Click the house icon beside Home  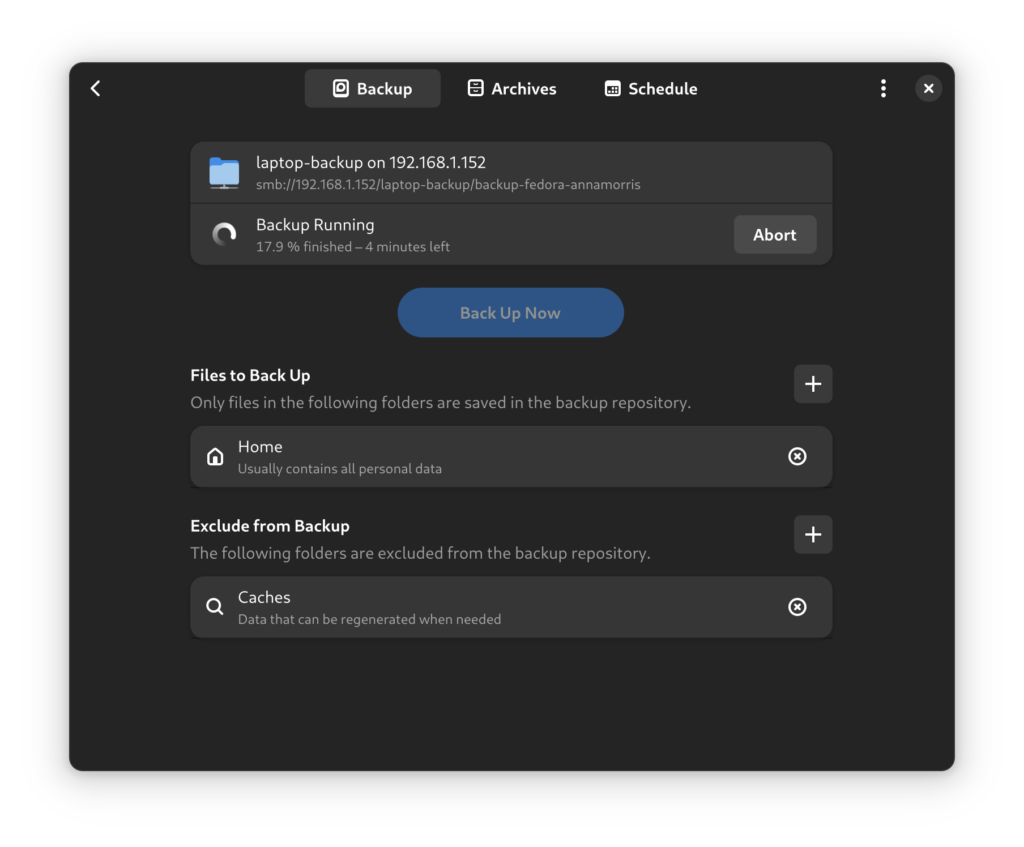[215, 457]
